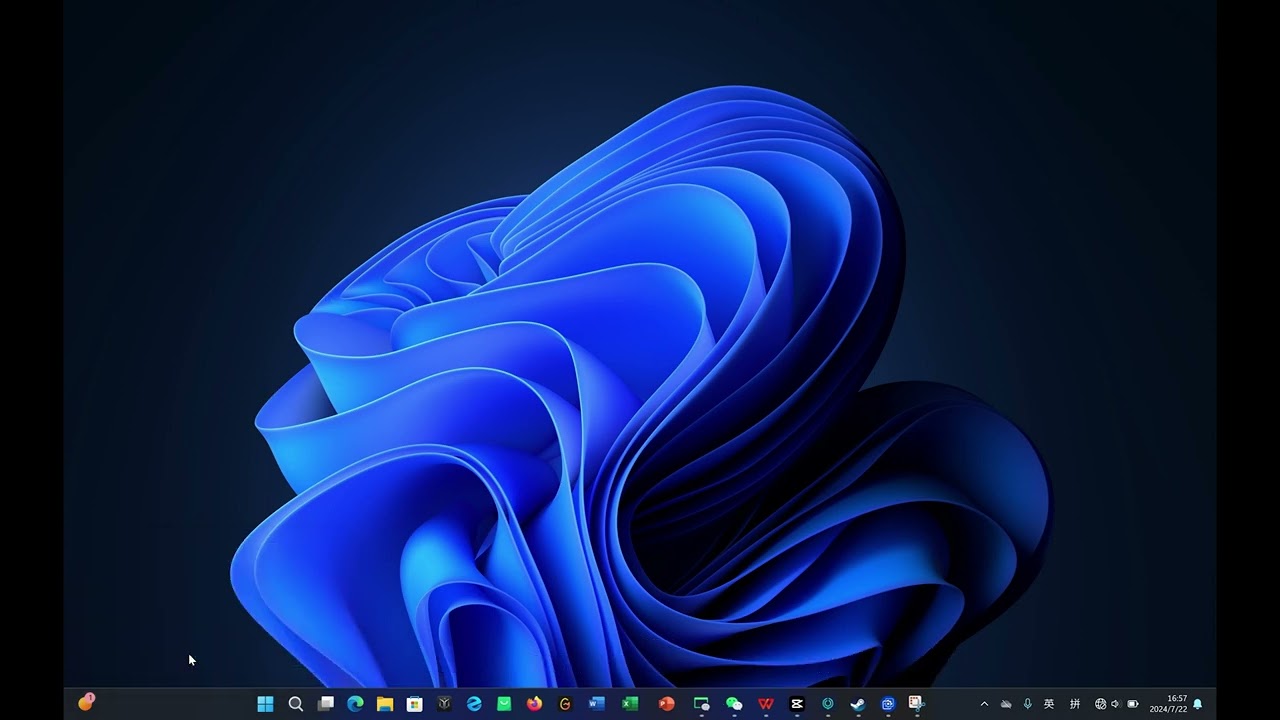Show hidden system tray icons
Viewport: 1280px width, 720px height.
(x=984, y=704)
